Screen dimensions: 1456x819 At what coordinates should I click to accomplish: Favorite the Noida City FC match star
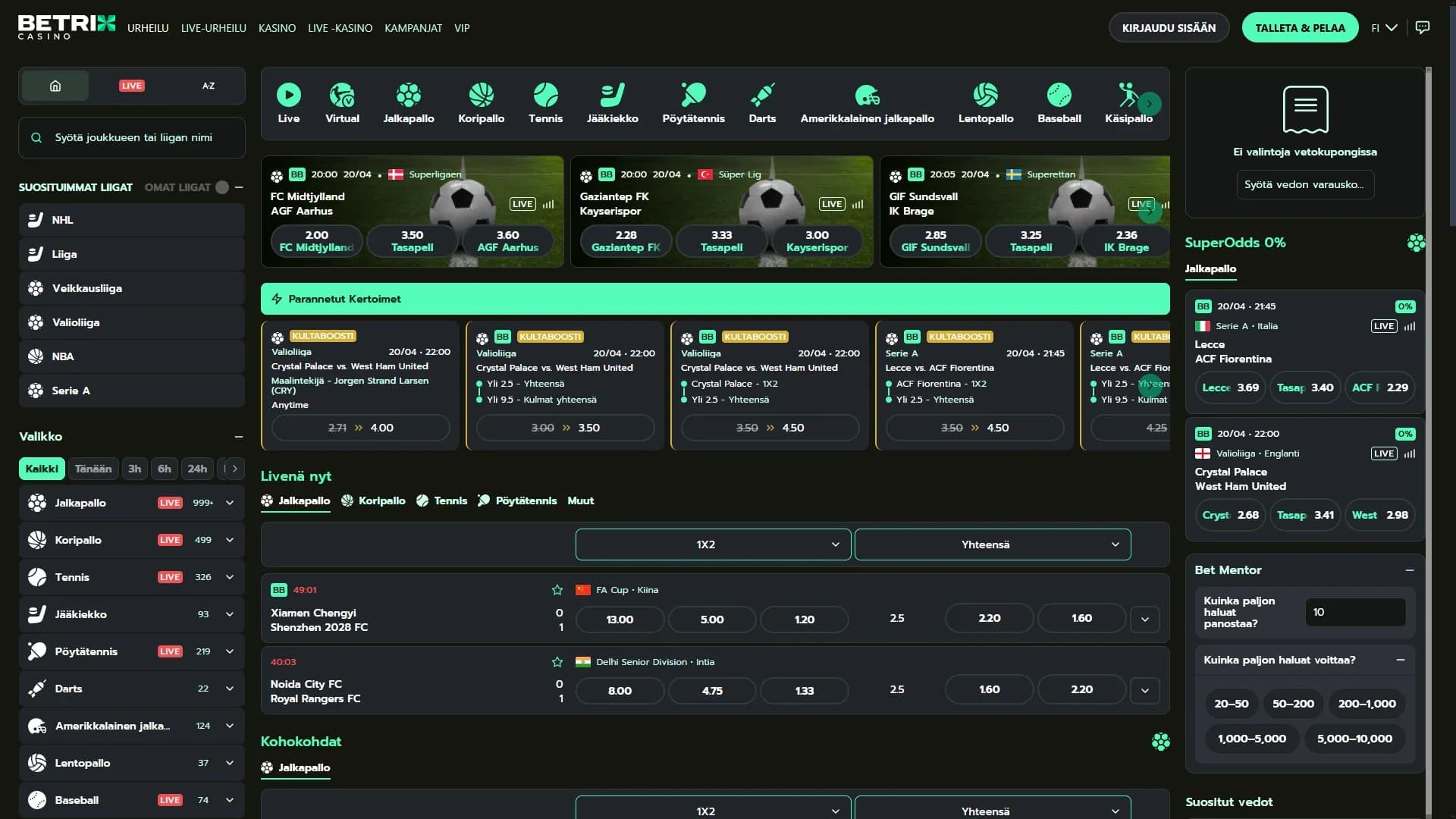click(x=557, y=662)
